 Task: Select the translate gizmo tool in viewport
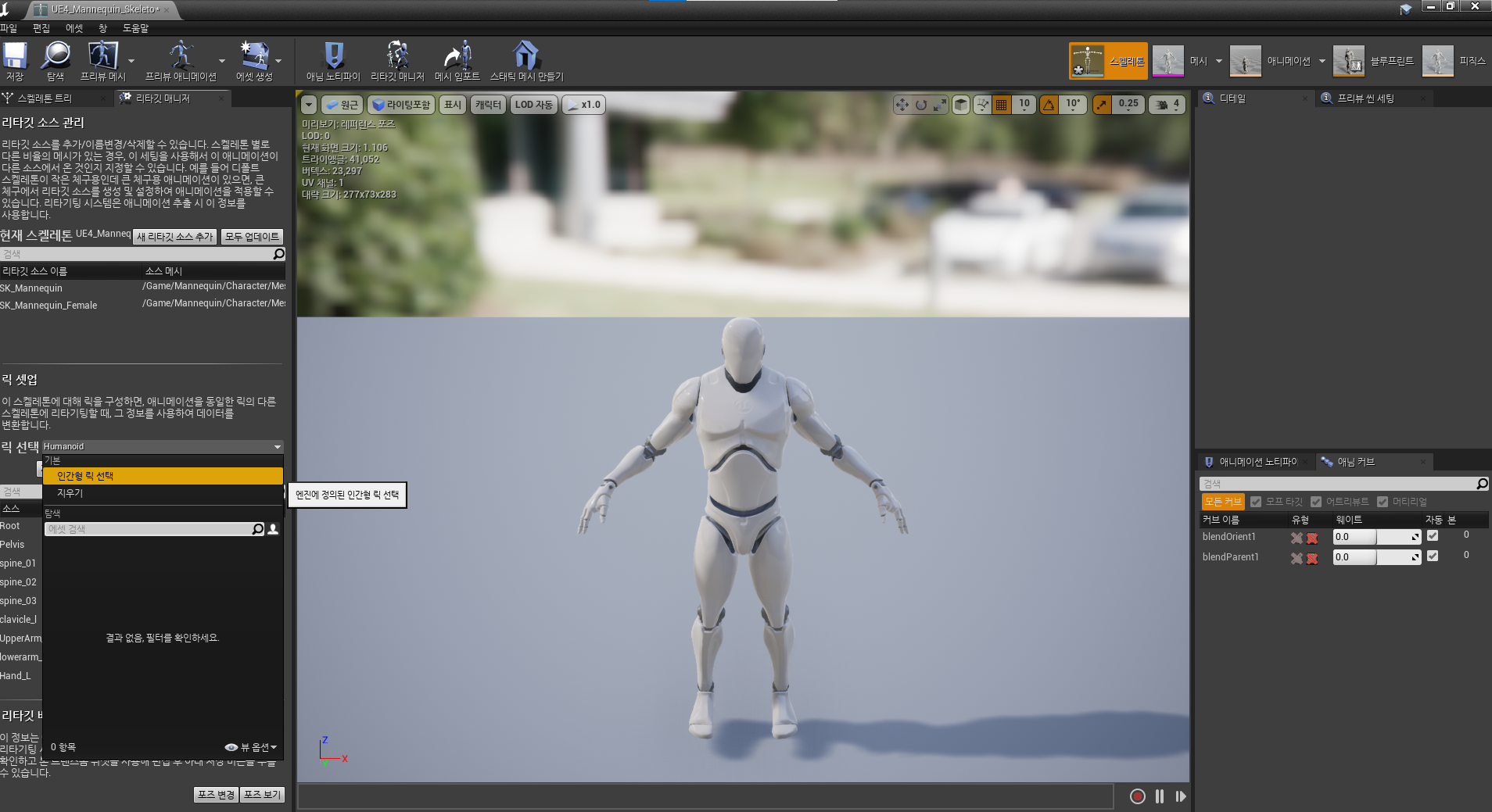pyautogui.click(x=902, y=105)
